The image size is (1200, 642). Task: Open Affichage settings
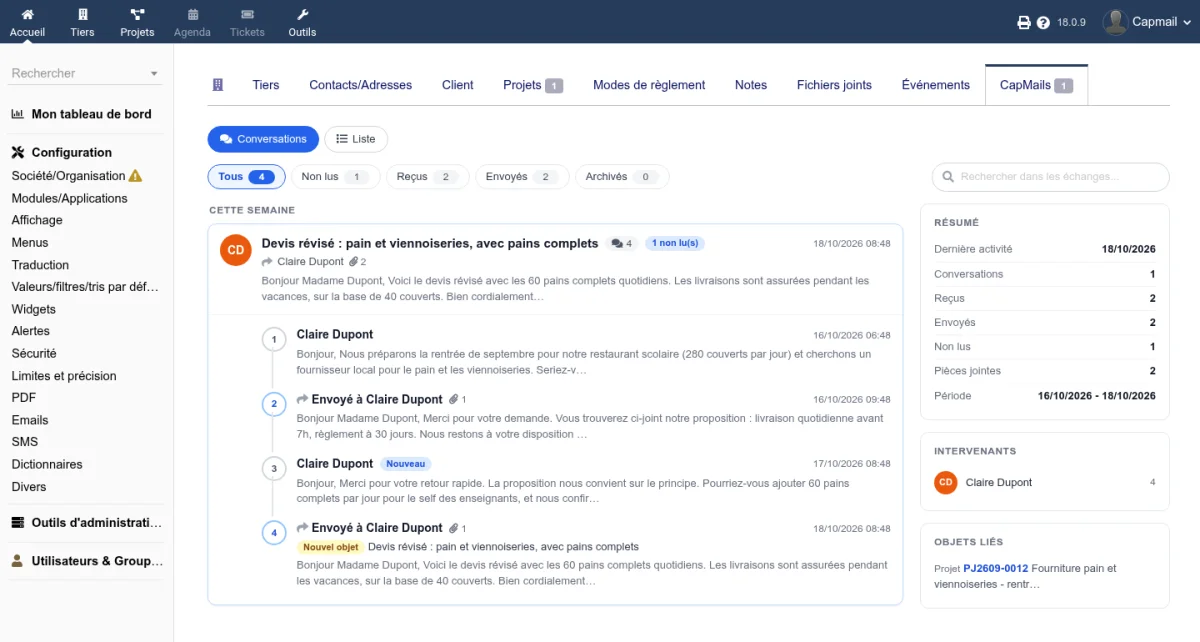[x=37, y=220]
